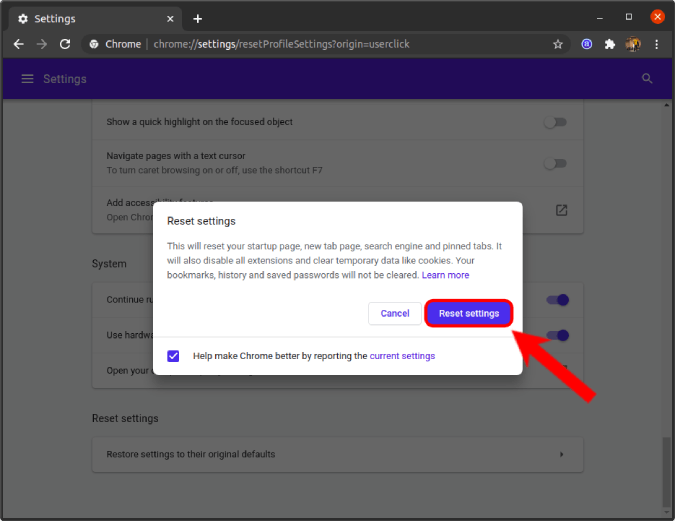Click Restore settings to their original defaults
Screen dimensions: 675x521
pyautogui.click(x=338, y=455)
